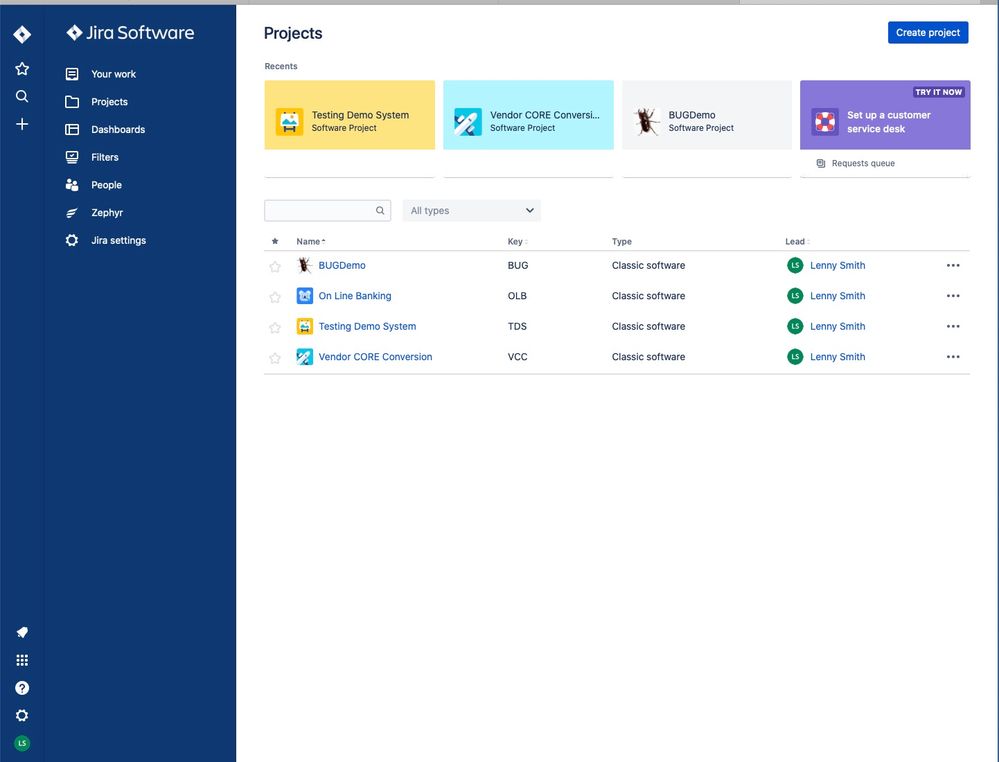This screenshot has width=999, height=762.
Task: Open the Testing Demo System recent card
Action: 350,115
